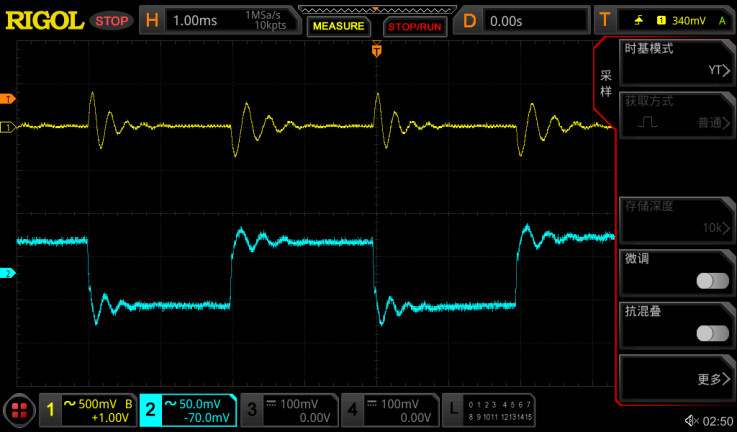Click channel 4 DC coupling icon
Screen dimensions: 737x432
[372, 403]
